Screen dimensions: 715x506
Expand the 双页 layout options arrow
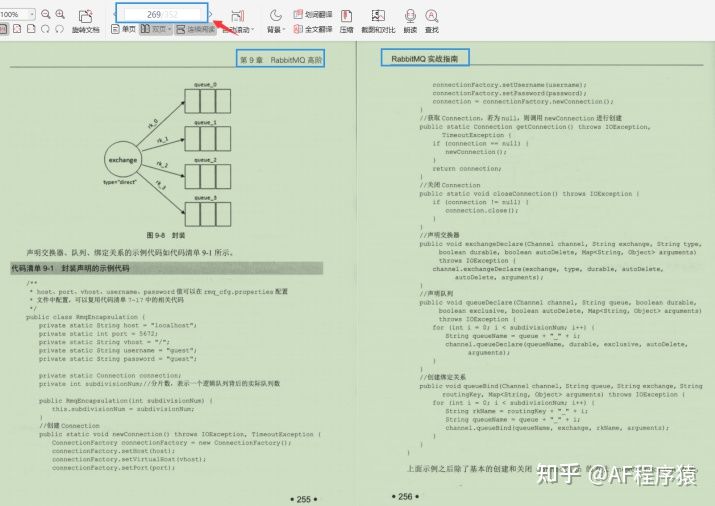tap(170, 30)
